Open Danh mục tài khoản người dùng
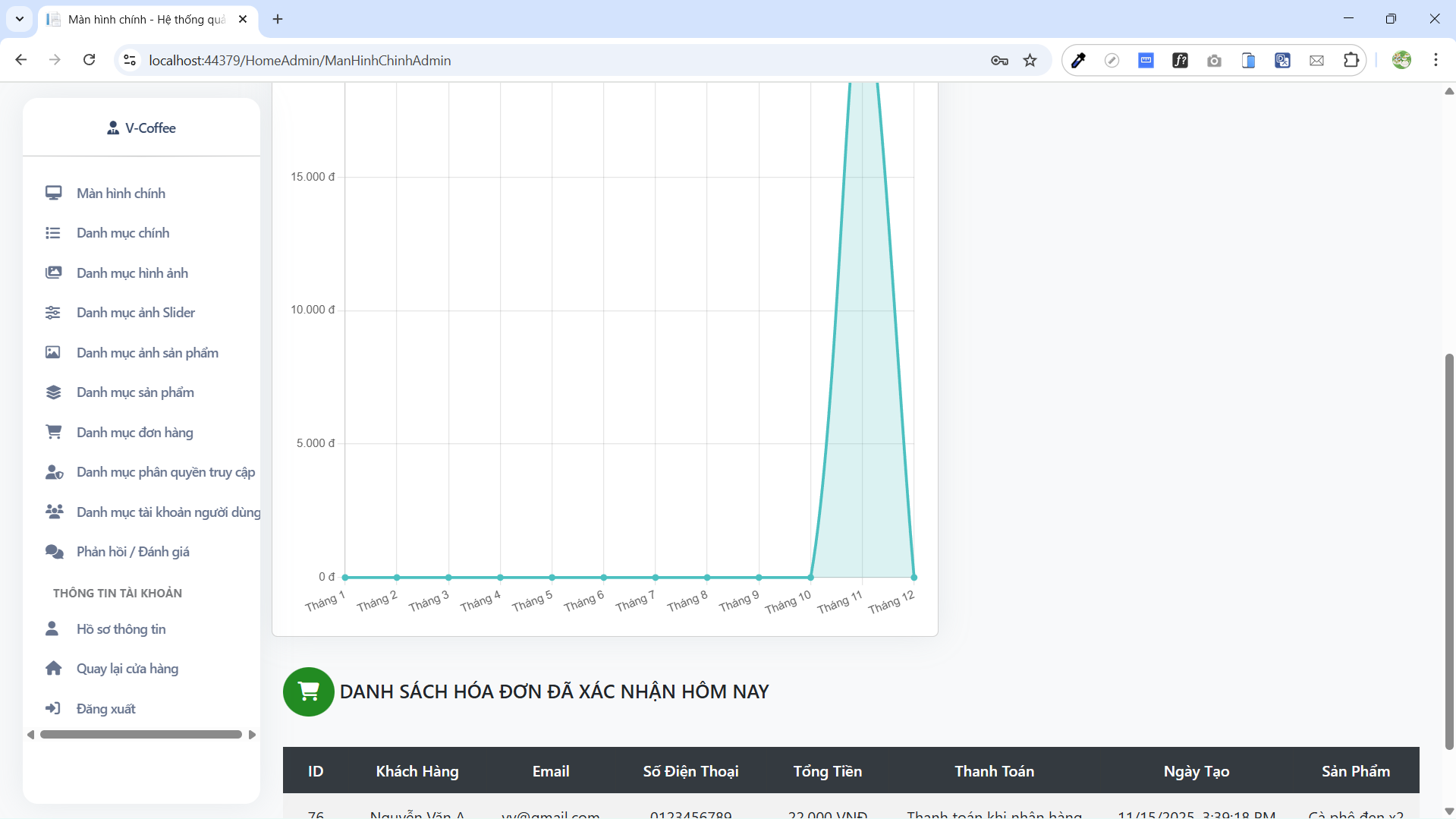1456x819 pixels. (168, 512)
